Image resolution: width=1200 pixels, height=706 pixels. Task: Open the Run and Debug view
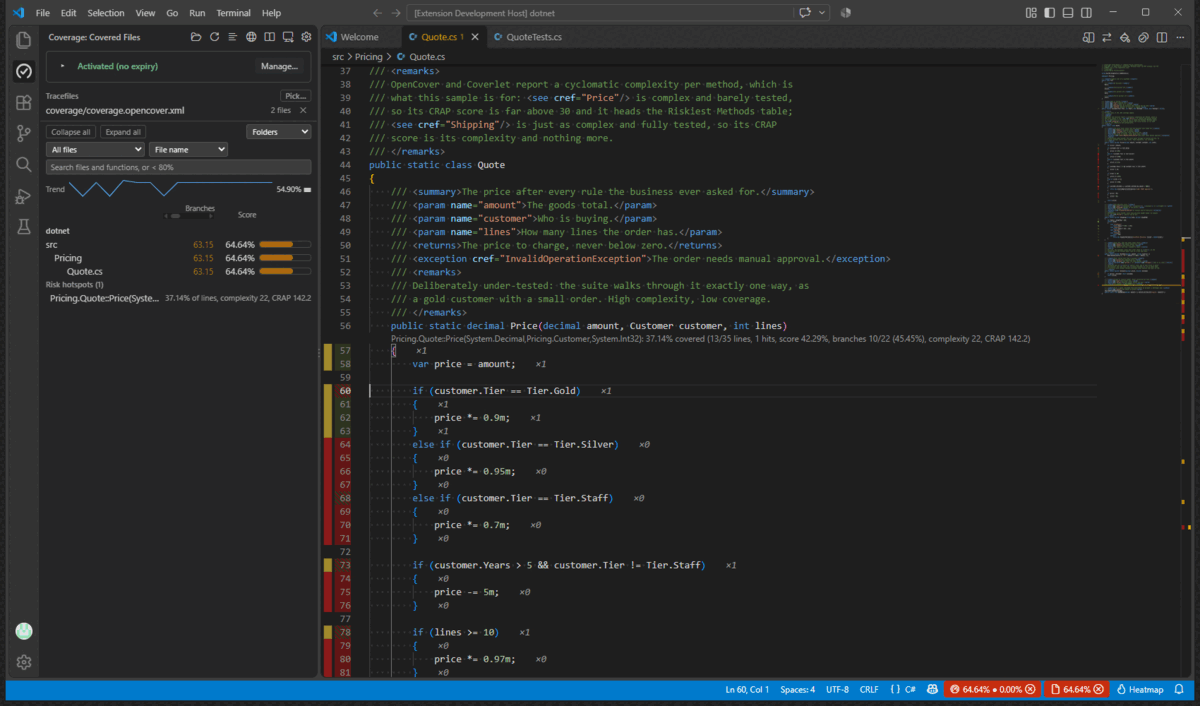(24, 196)
